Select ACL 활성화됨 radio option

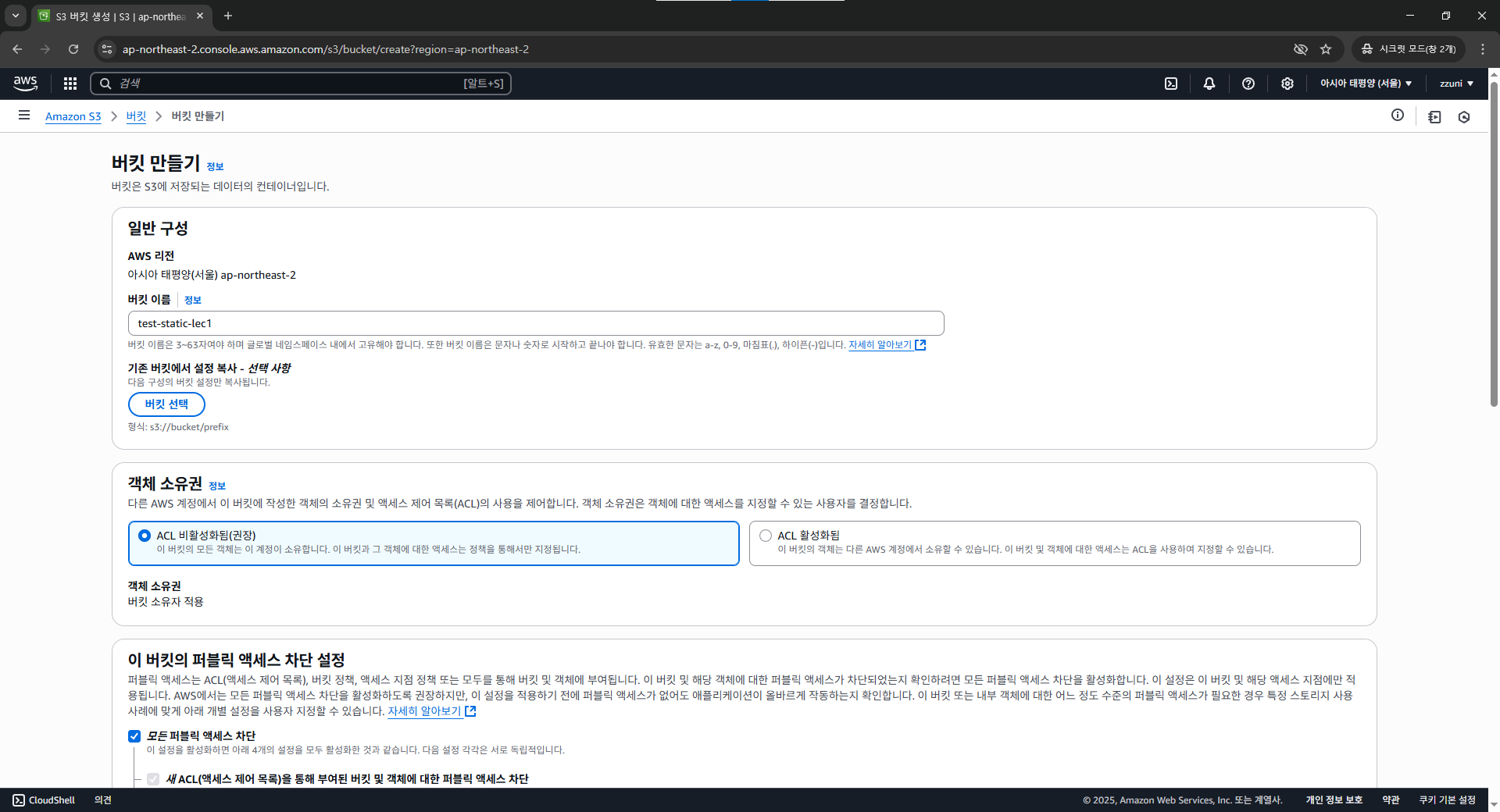(766, 536)
